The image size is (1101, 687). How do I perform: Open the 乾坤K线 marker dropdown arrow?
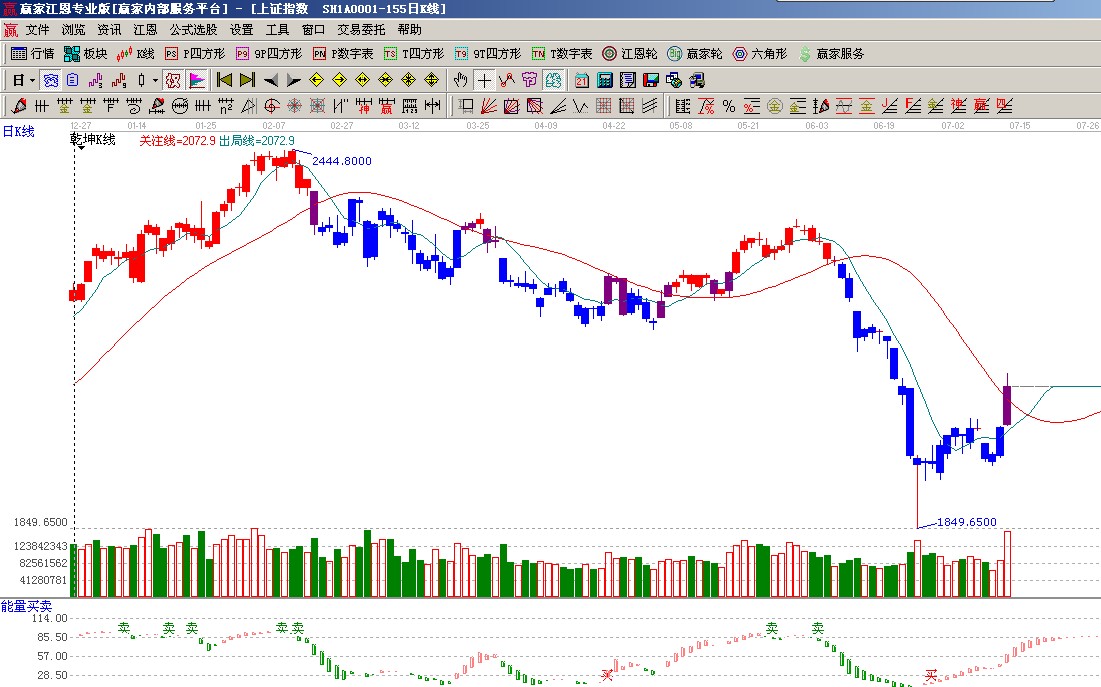pyautogui.click(x=81, y=148)
